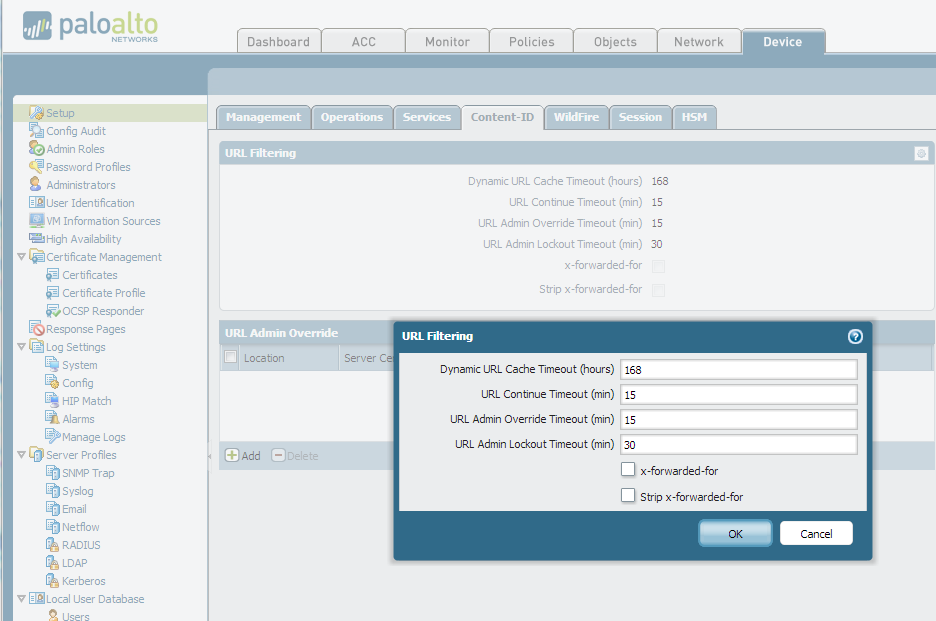
Task: Click the Syslog icon
Action: [53, 490]
